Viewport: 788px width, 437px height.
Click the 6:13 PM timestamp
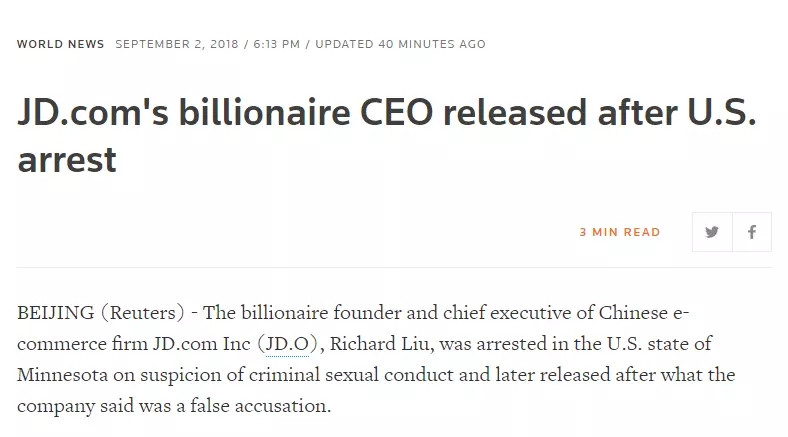(x=275, y=44)
